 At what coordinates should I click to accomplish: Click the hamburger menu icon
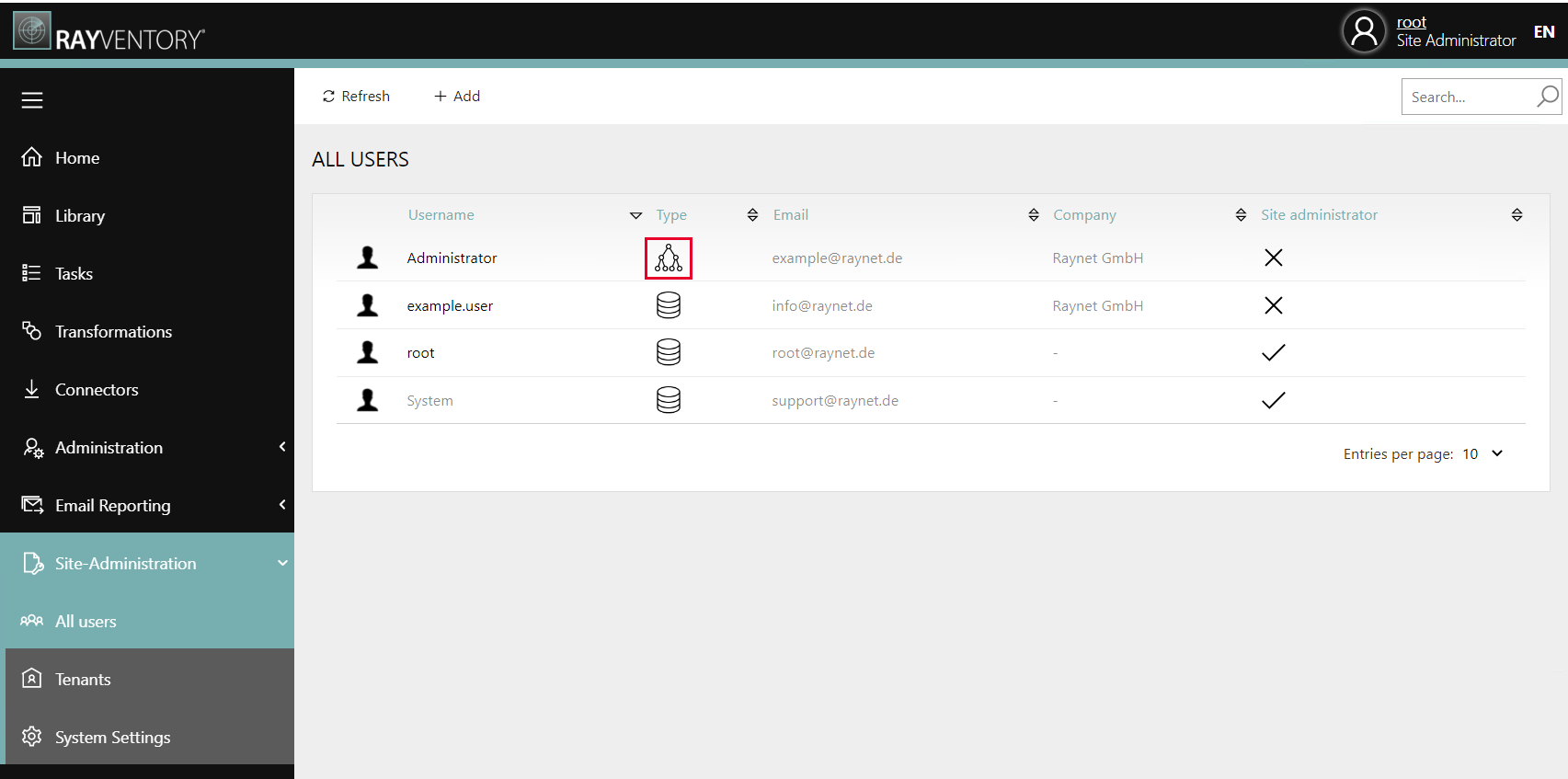pos(32,100)
